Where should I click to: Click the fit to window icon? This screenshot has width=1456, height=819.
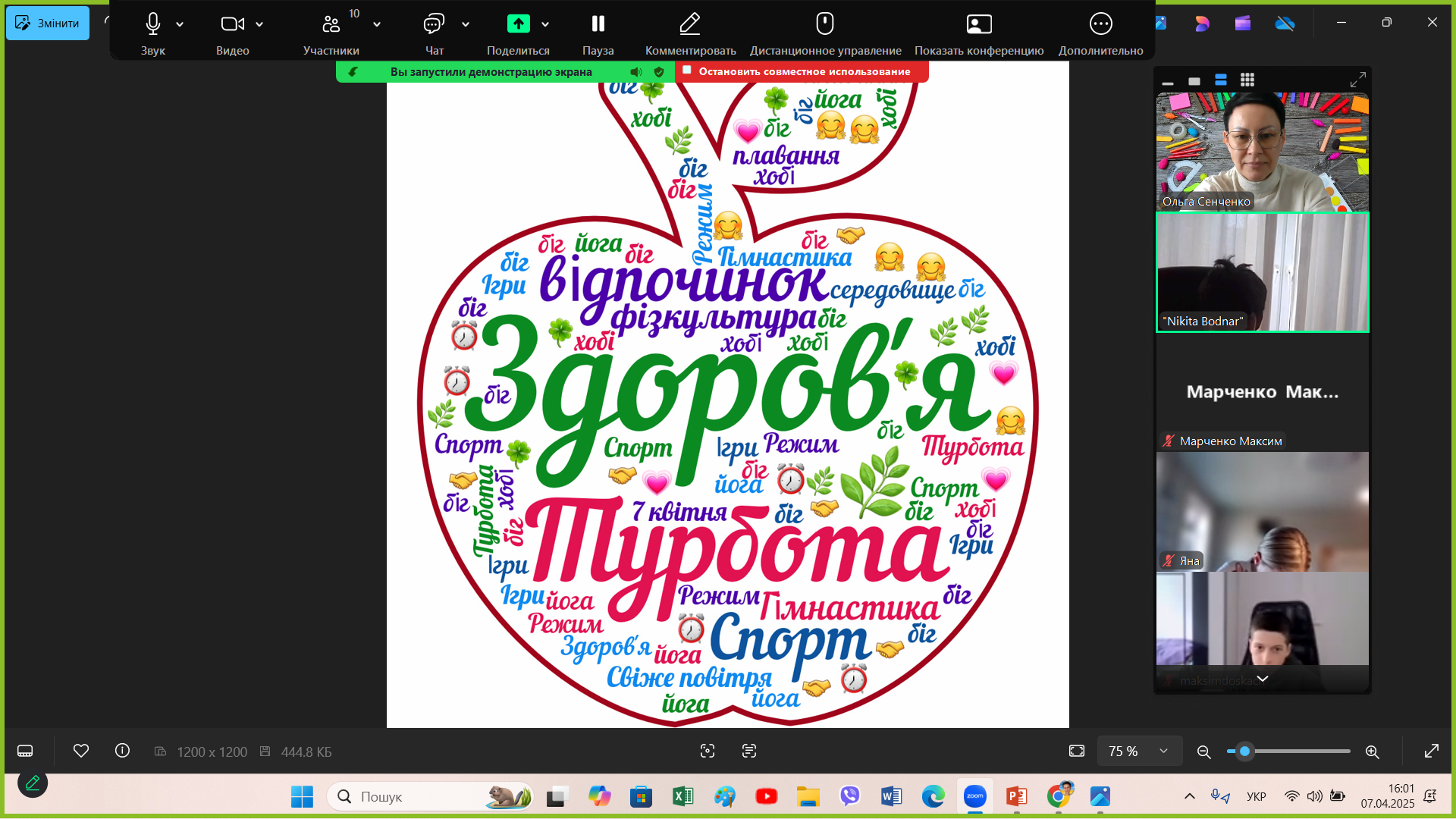tap(1077, 751)
